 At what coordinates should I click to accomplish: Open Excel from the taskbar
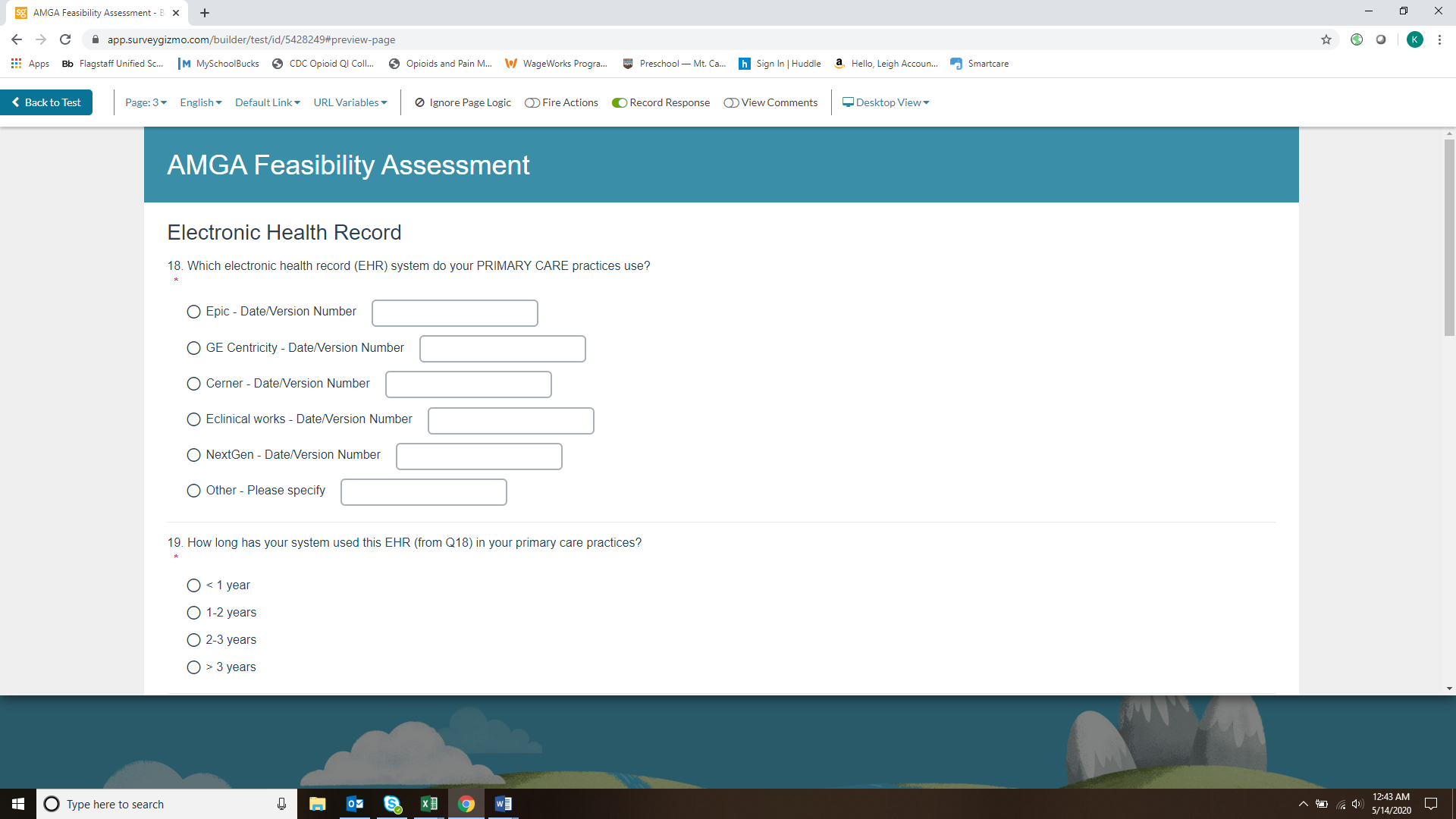[429, 804]
